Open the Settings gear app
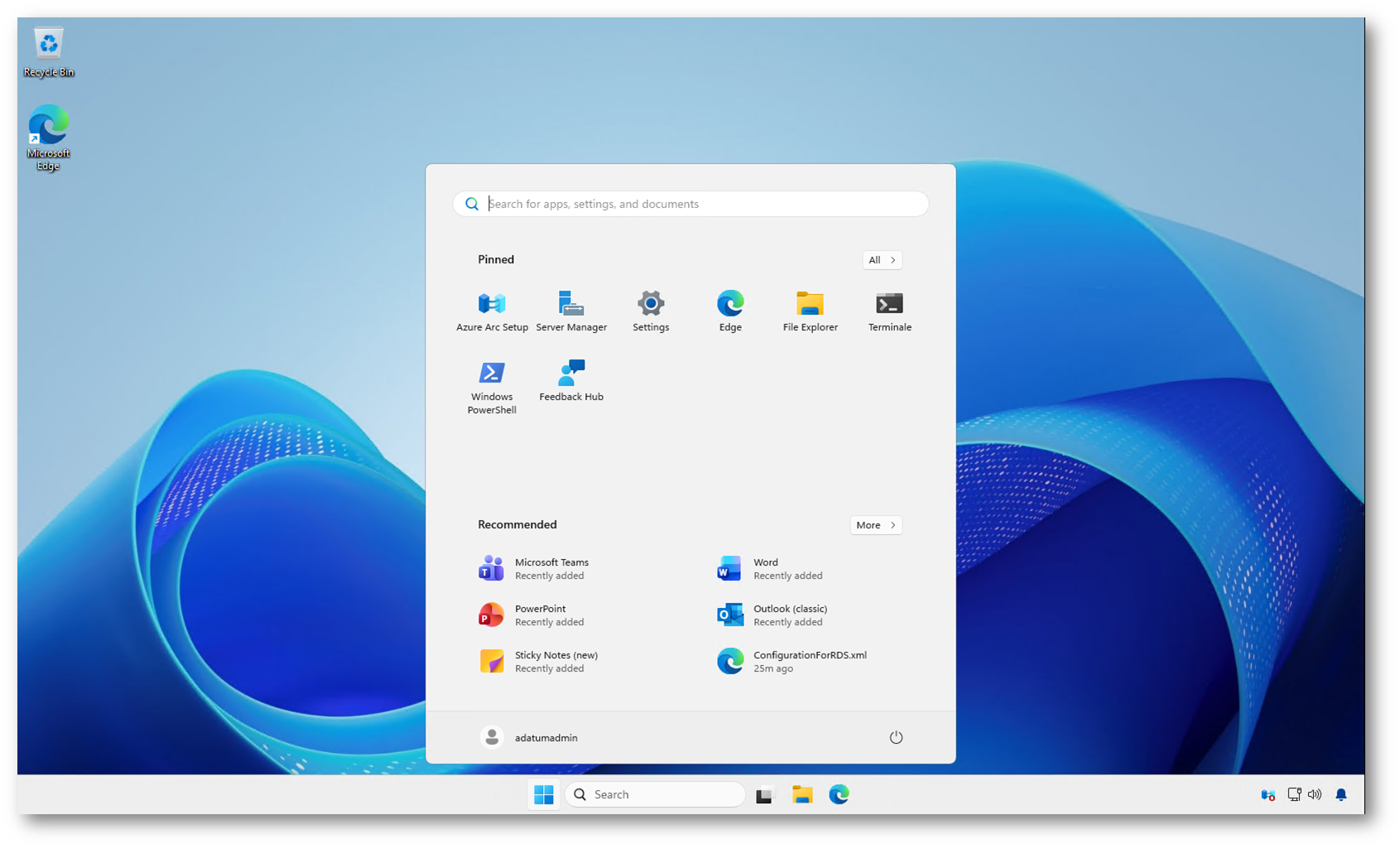The height and width of the screenshot is (849, 1400). point(651,311)
